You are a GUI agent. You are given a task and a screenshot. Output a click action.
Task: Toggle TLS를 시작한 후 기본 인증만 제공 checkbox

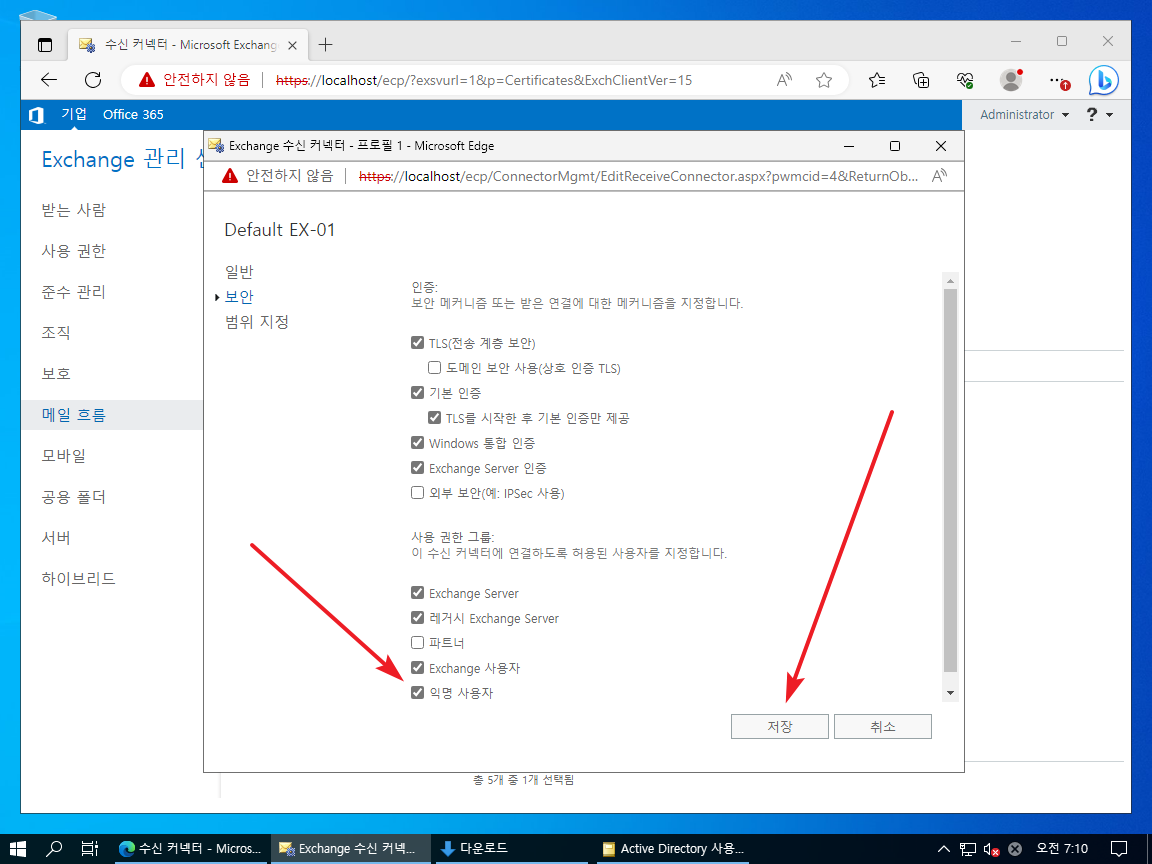(x=434, y=417)
